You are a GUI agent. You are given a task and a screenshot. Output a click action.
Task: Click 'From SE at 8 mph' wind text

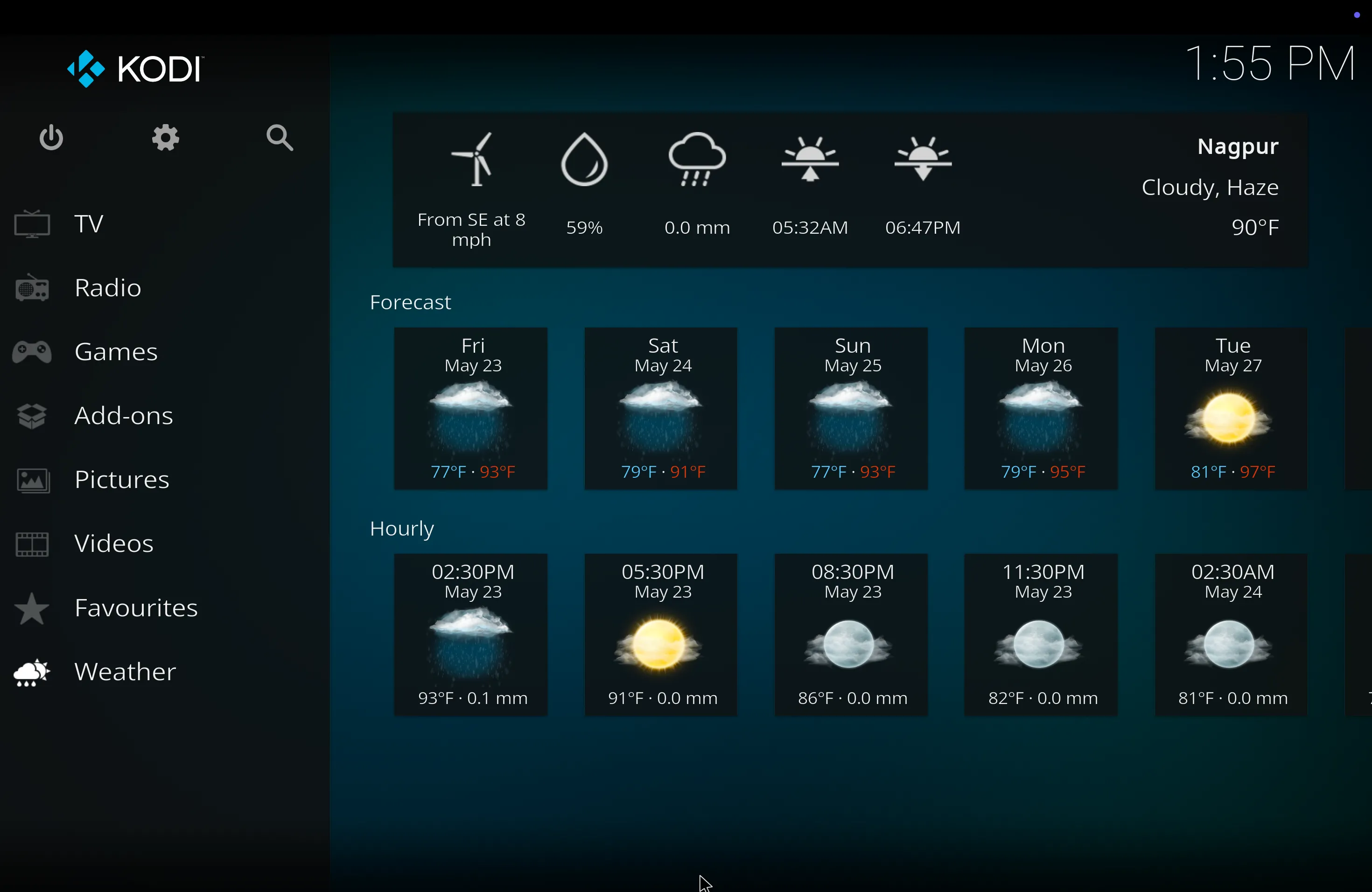point(471,230)
